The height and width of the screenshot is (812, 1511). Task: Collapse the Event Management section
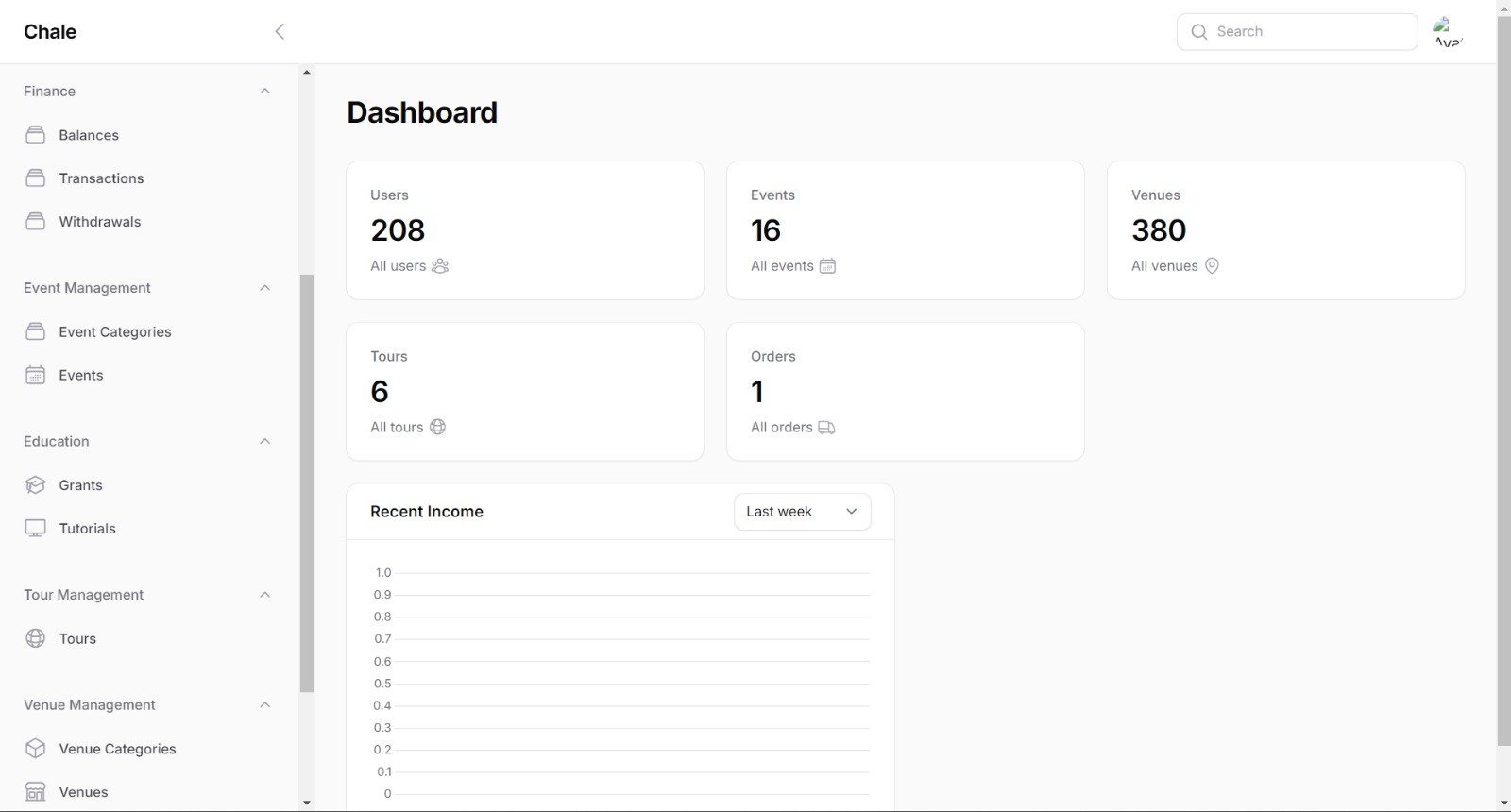265,288
